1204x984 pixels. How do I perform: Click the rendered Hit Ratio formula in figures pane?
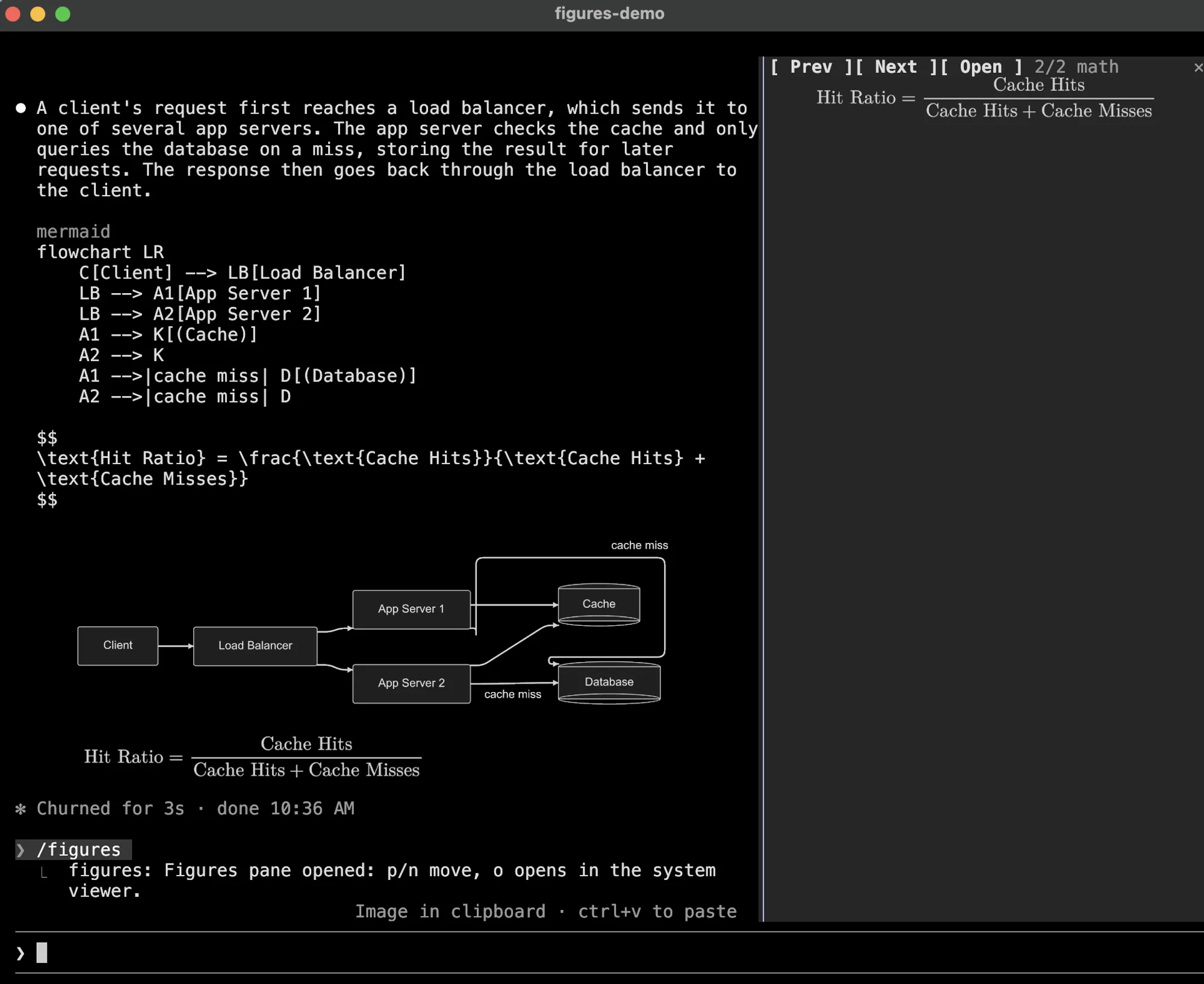point(985,97)
